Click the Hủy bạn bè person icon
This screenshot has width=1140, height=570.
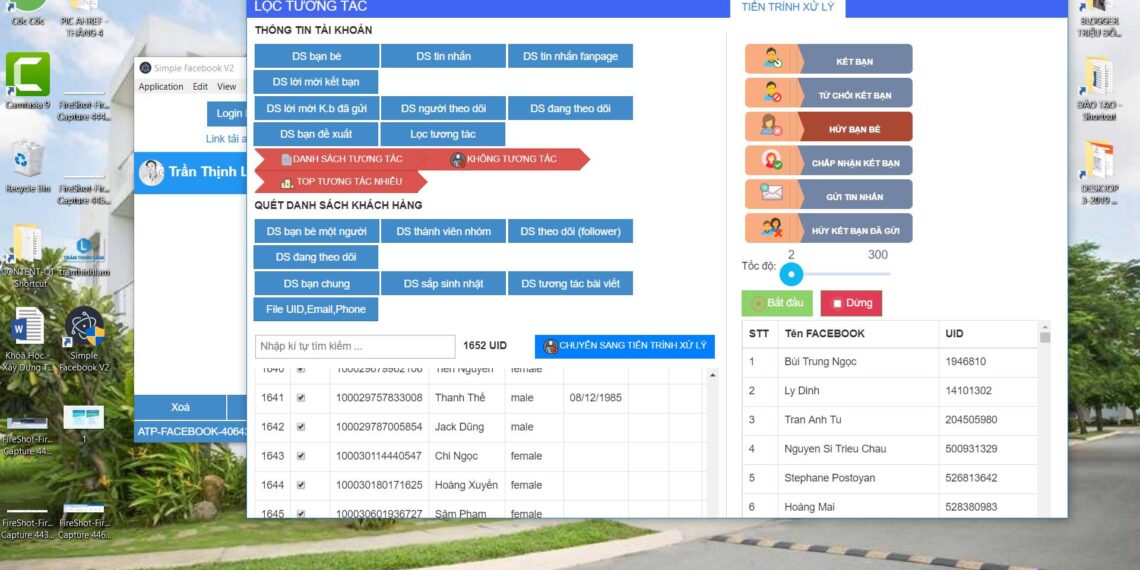click(x=771, y=127)
